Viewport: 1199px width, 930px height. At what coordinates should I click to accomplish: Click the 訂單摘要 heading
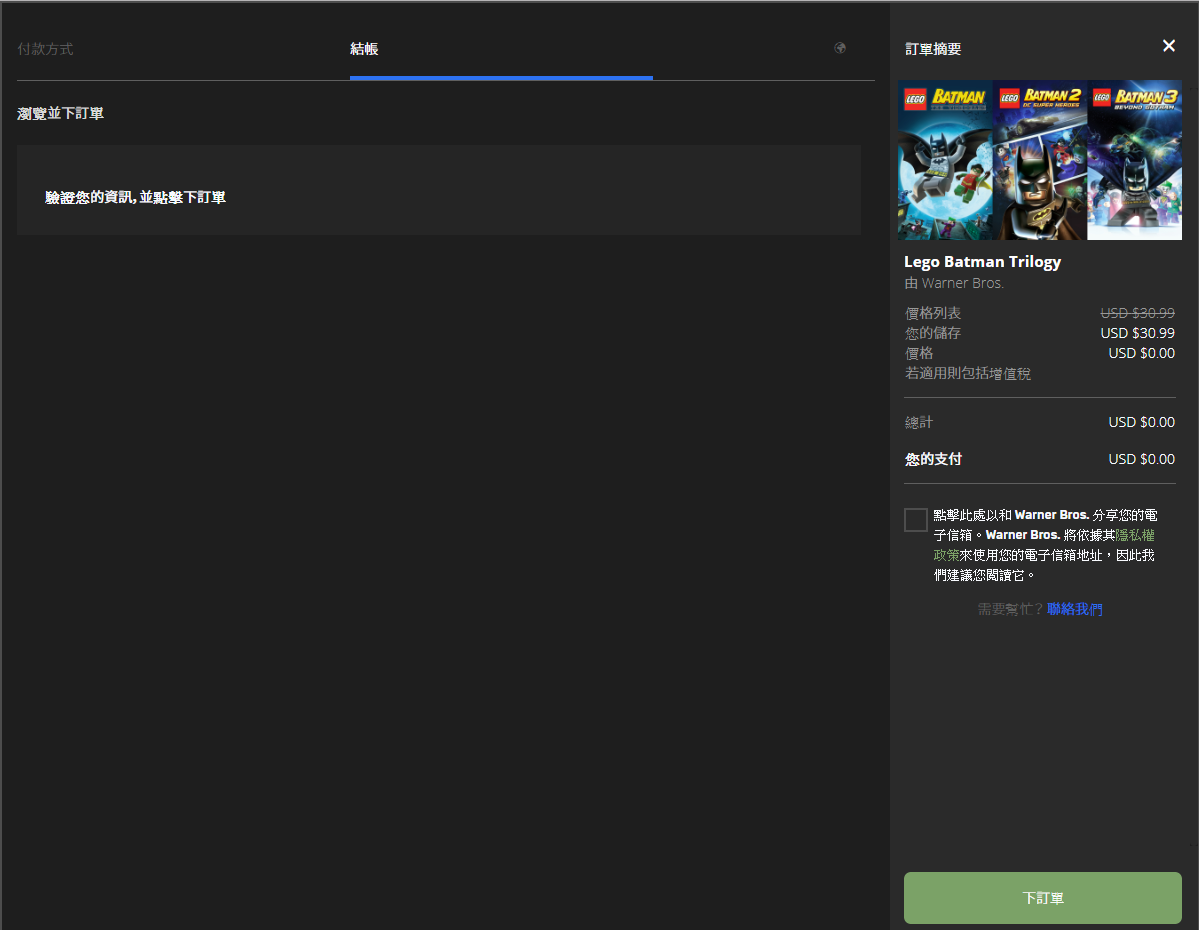(933, 49)
